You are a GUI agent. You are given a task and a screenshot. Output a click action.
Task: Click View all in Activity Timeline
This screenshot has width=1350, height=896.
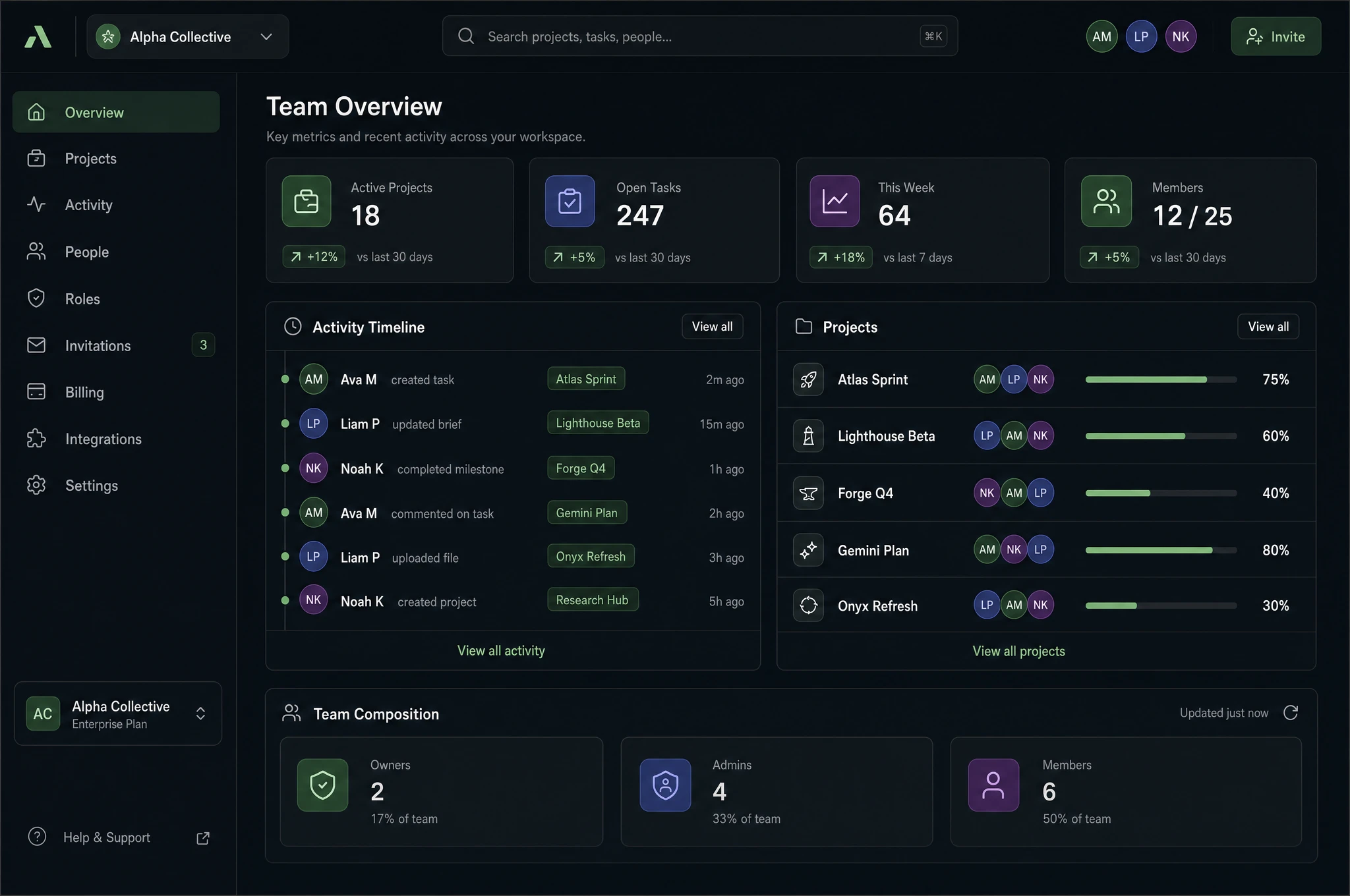tap(712, 327)
